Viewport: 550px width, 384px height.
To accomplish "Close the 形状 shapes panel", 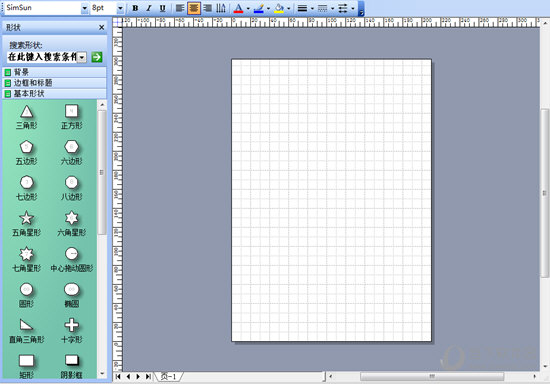I will [x=101, y=27].
